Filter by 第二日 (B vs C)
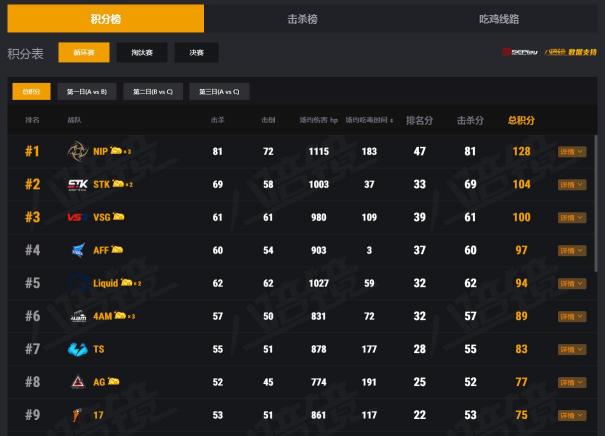Screen dimensions: 605x436 153,91
